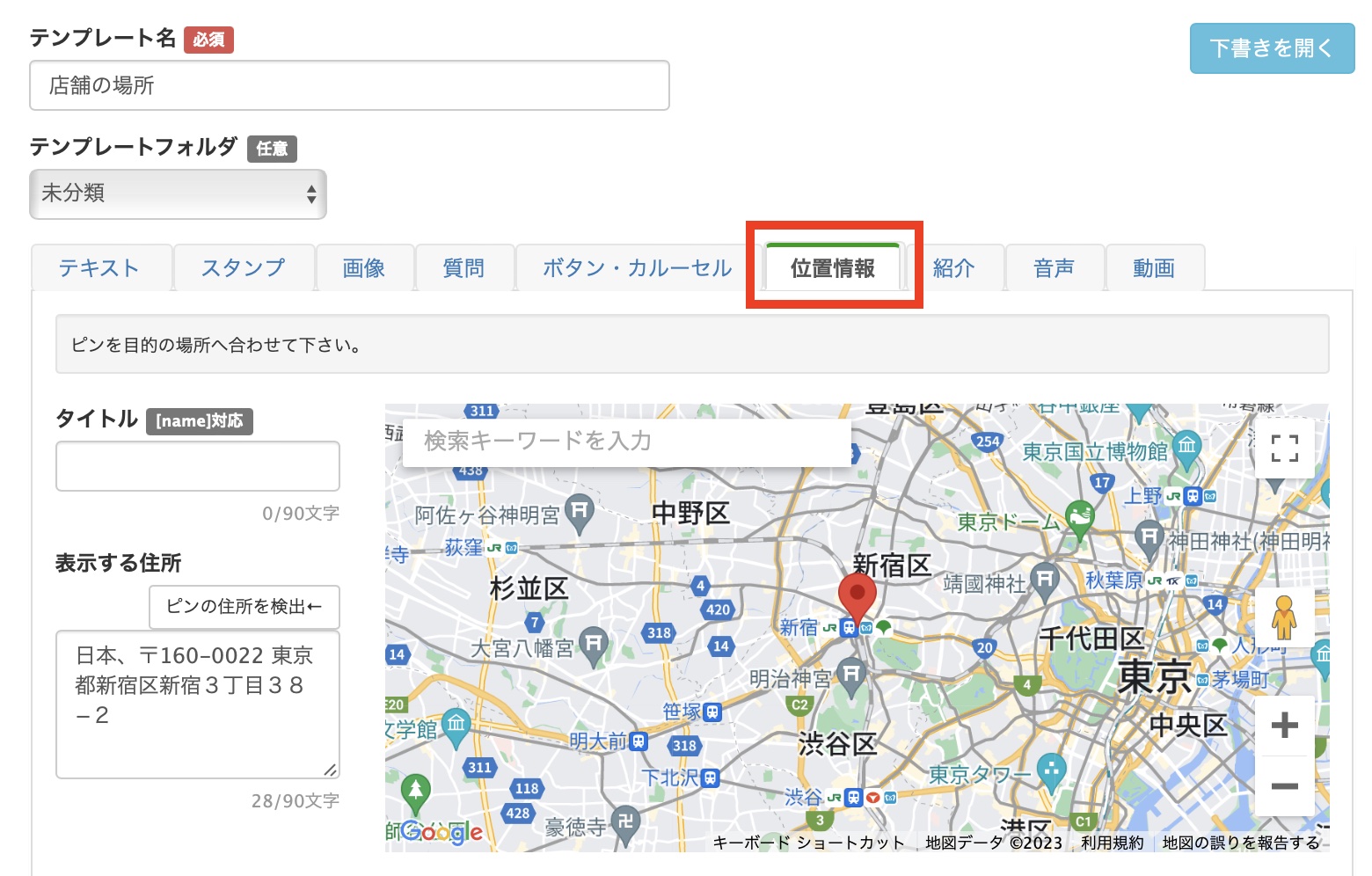This screenshot has width=1372, height=876.
Task: Click the map search keyword field
Action: pos(626,441)
